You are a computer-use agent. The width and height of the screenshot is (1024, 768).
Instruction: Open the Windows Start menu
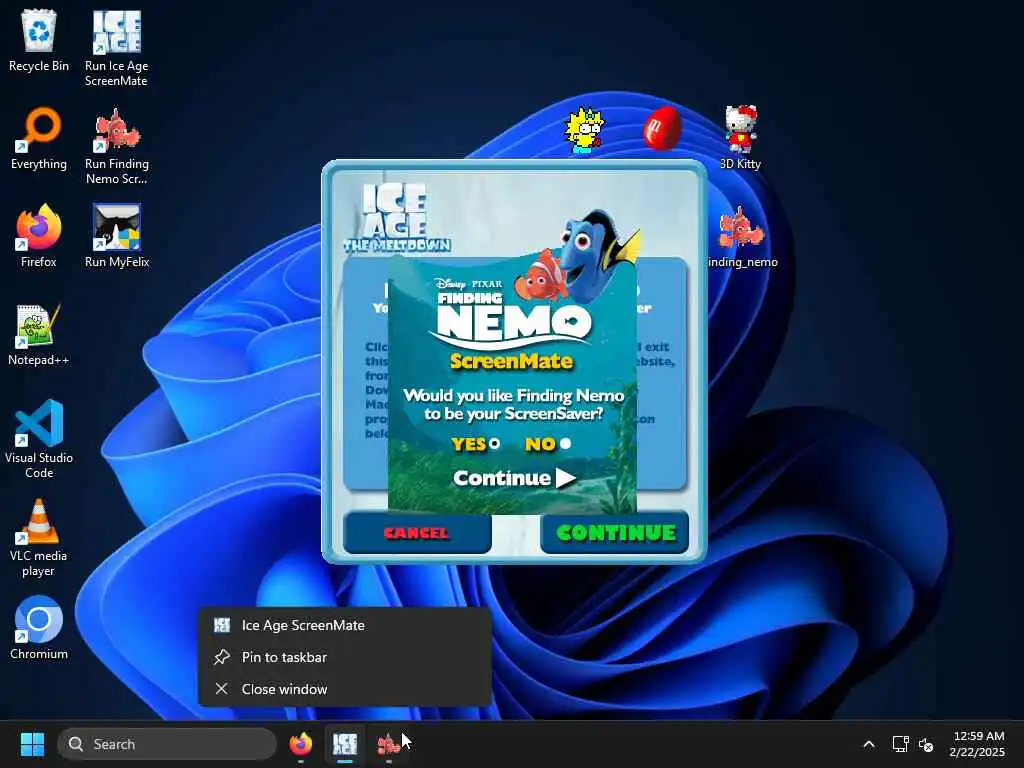[x=32, y=744]
